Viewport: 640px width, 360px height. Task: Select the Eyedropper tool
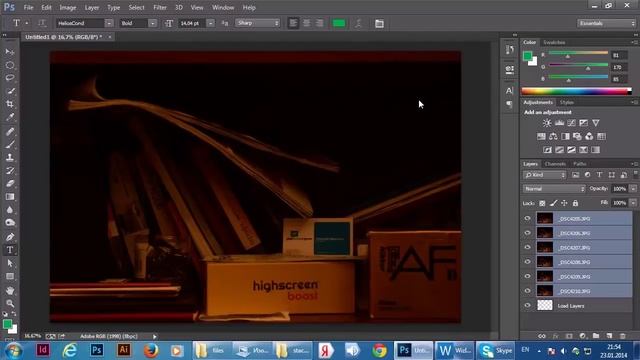tap(10, 117)
